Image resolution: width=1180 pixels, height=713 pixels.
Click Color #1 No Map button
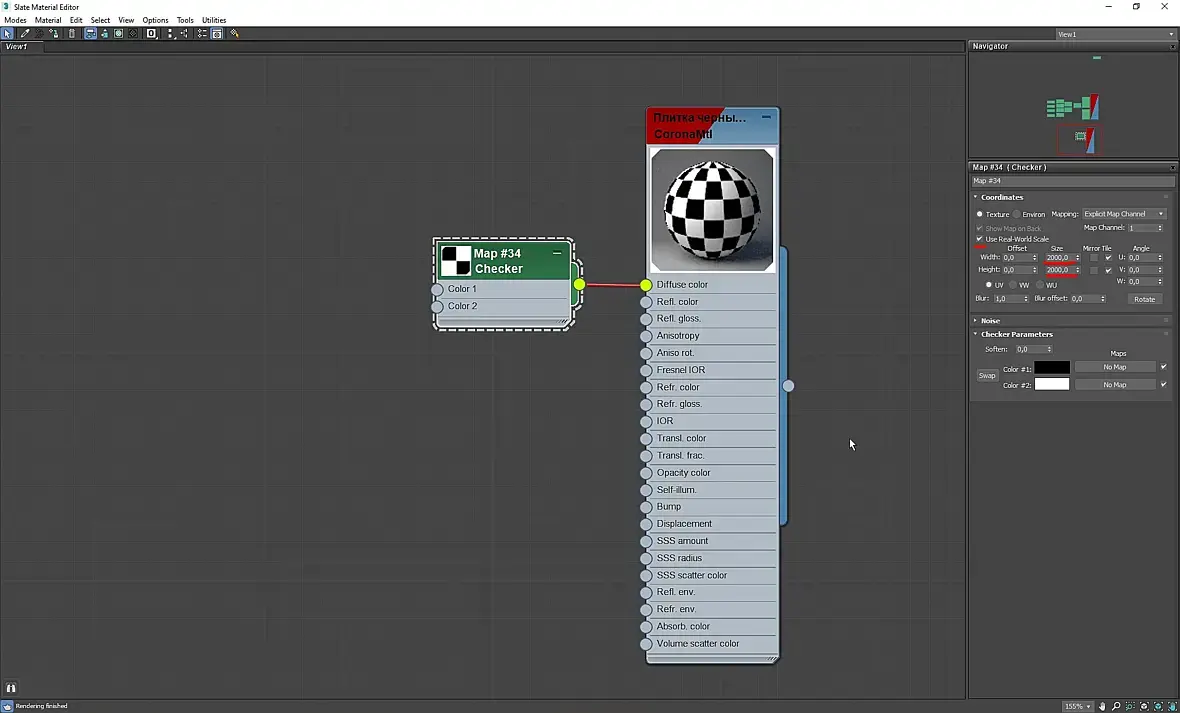point(1115,367)
